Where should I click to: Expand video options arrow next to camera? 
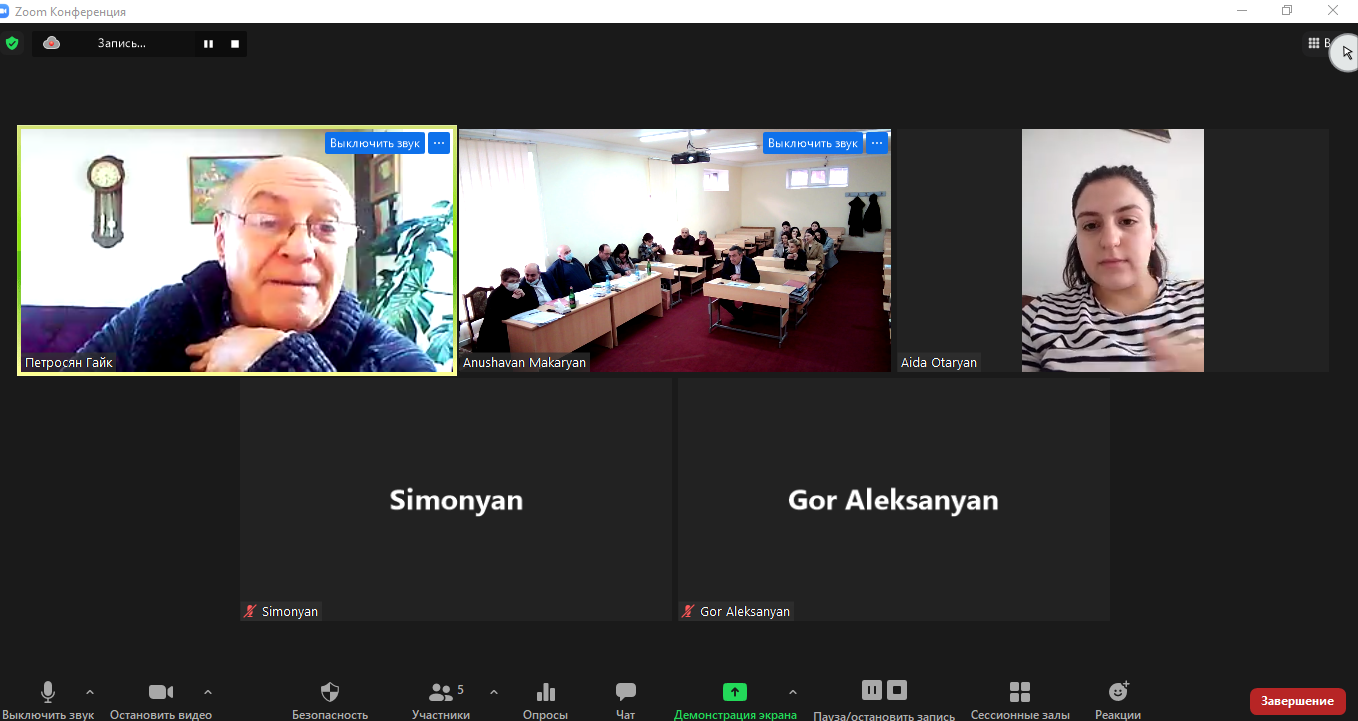[x=208, y=691]
